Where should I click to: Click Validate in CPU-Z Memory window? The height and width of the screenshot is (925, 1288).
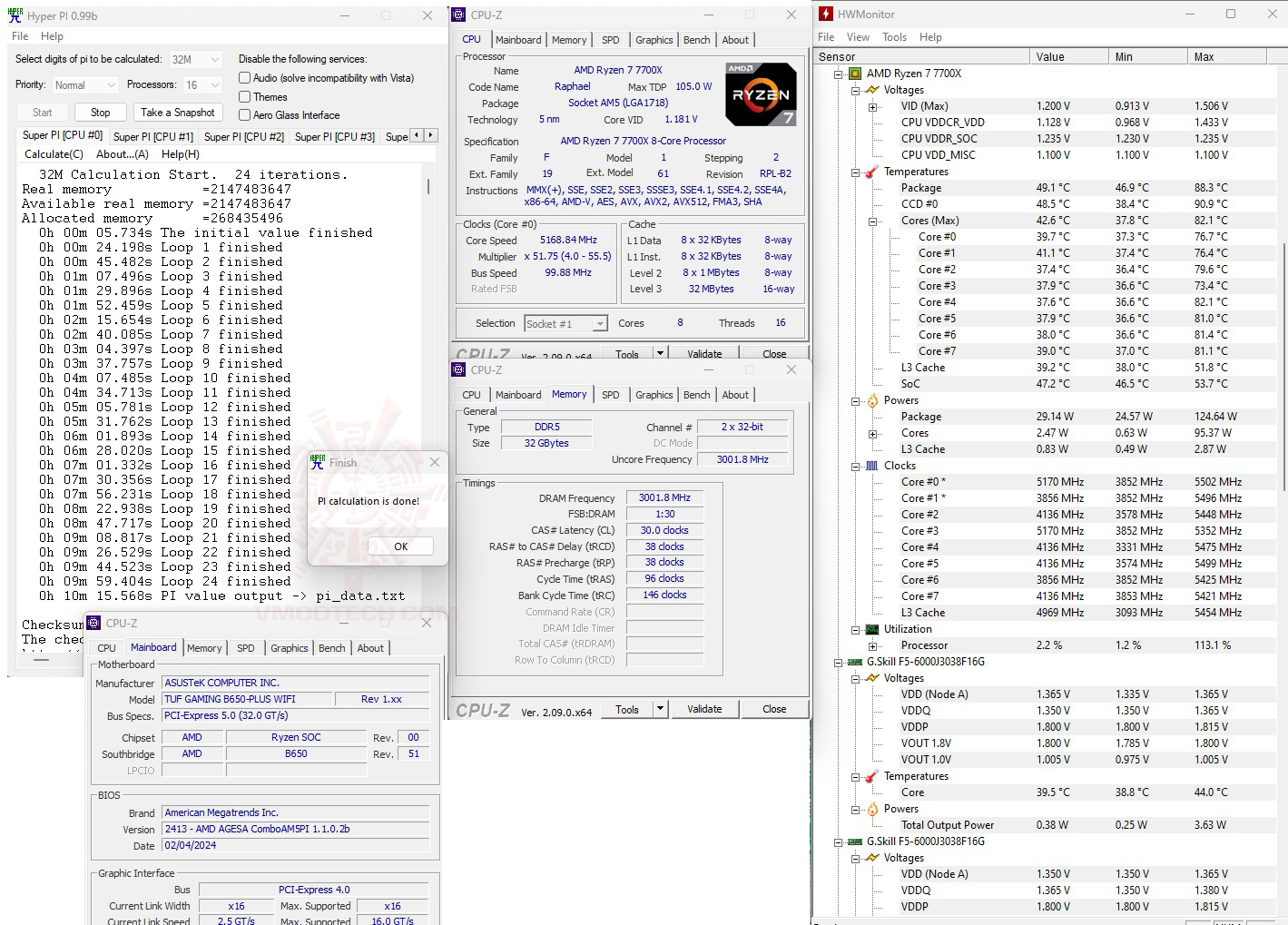tap(704, 709)
